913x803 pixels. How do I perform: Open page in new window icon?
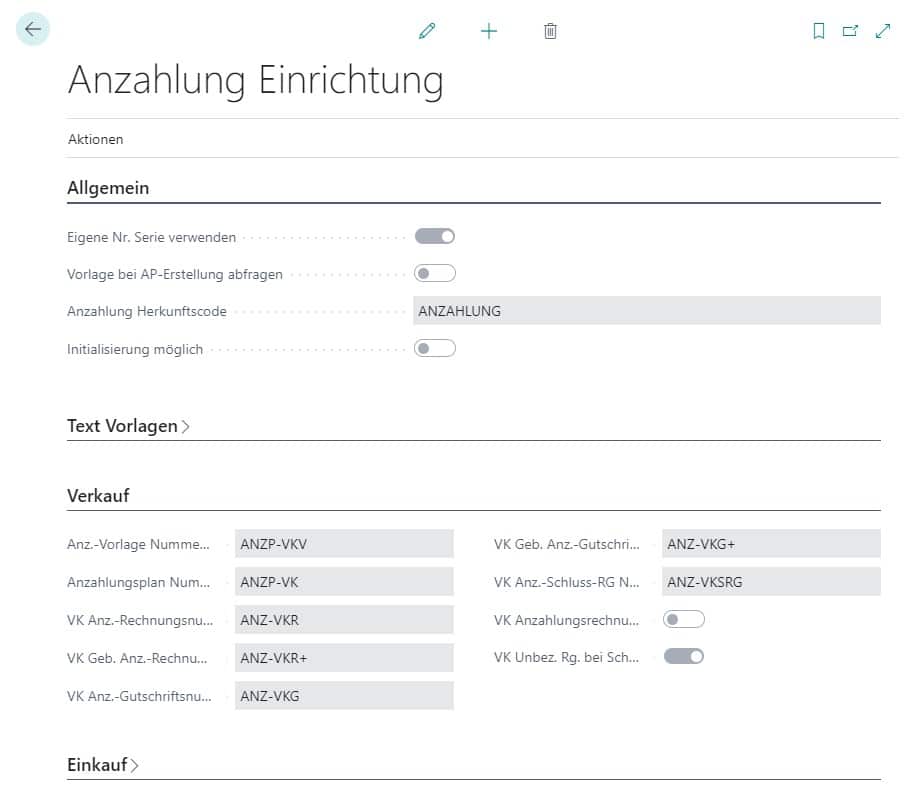point(850,30)
